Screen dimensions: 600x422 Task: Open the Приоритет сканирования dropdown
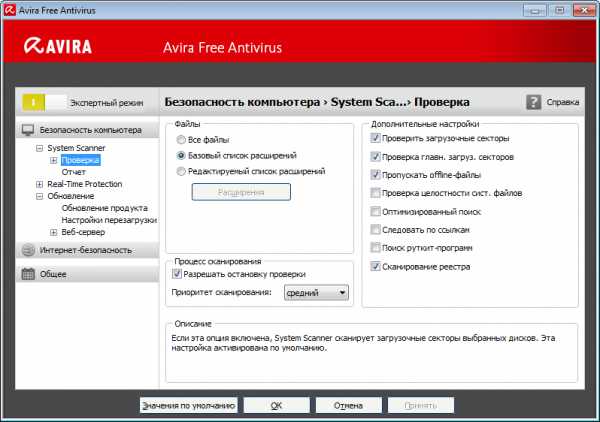pos(316,293)
